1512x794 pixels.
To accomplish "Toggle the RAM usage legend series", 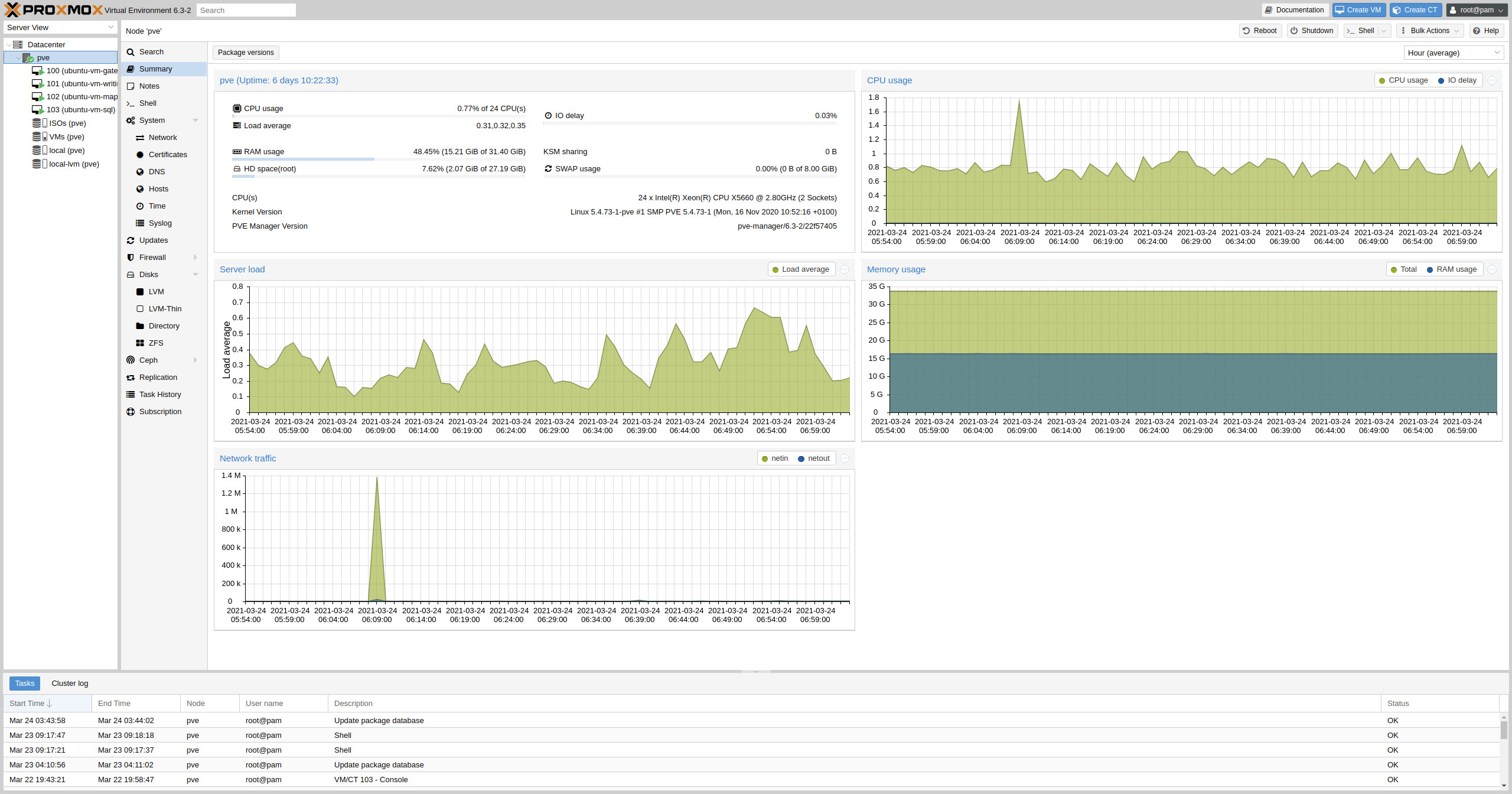I will point(1451,269).
